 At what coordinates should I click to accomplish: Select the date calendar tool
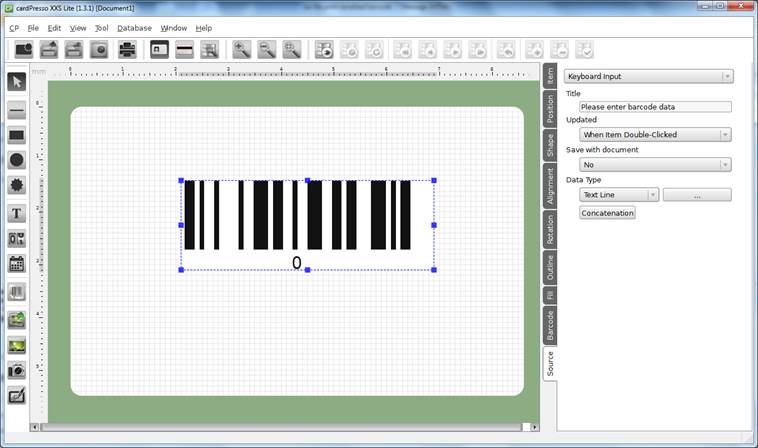coord(16,264)
